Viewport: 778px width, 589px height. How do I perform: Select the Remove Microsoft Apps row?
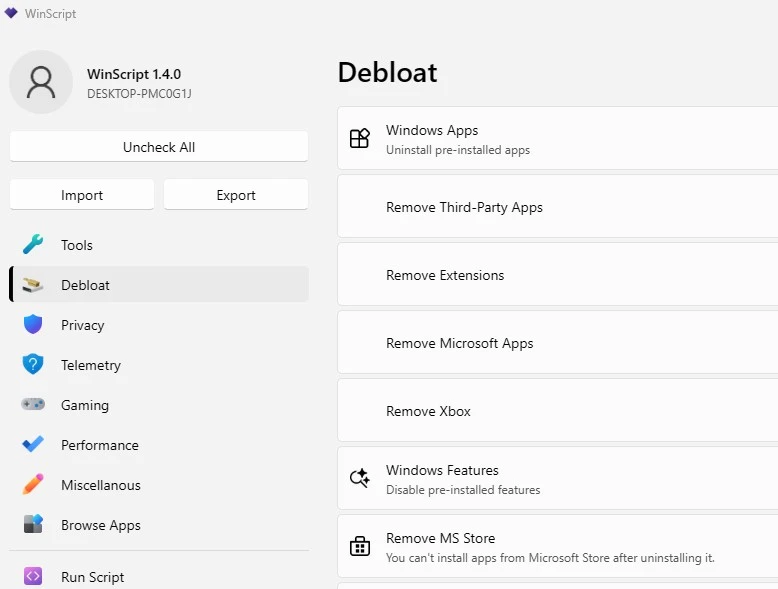(558, 342)
